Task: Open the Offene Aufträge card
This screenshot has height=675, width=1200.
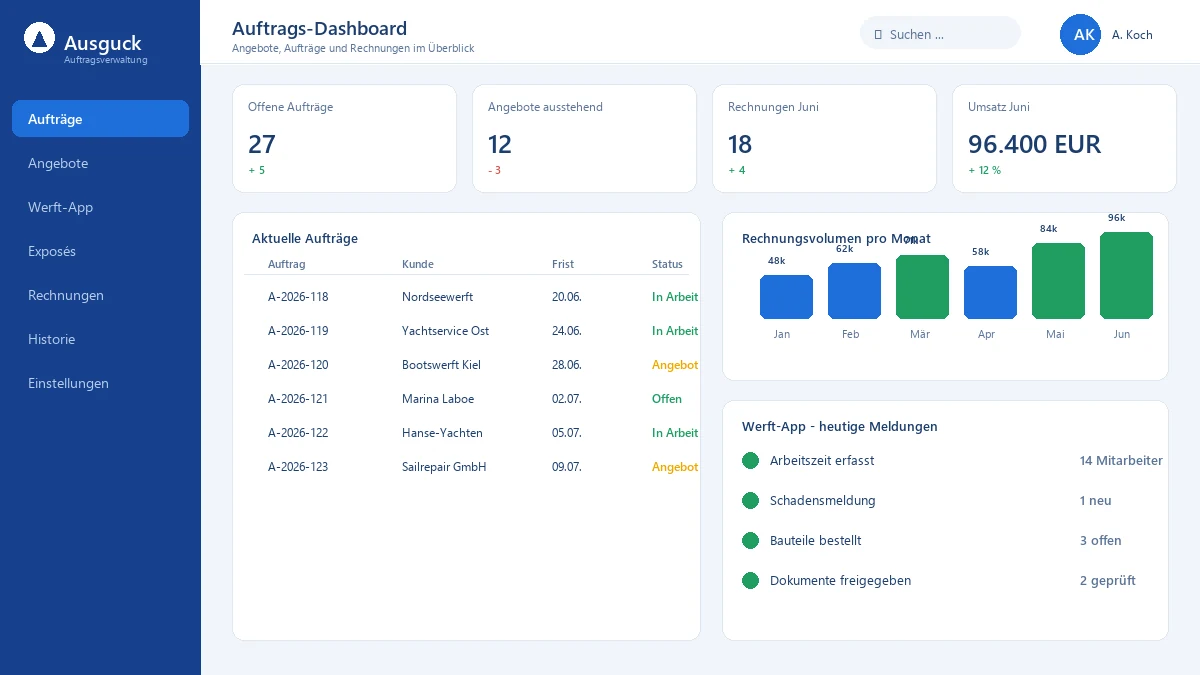Action: [345, 138]
